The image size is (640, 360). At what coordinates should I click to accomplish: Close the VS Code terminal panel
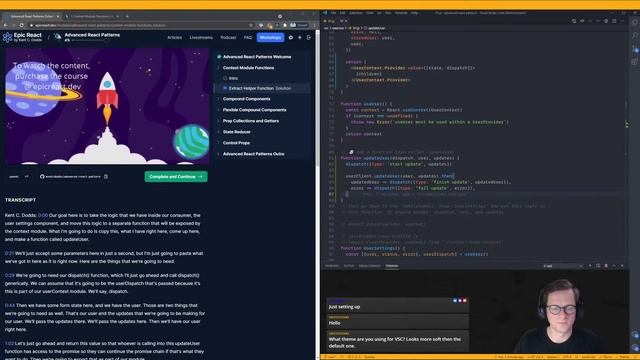pos(622,266)
